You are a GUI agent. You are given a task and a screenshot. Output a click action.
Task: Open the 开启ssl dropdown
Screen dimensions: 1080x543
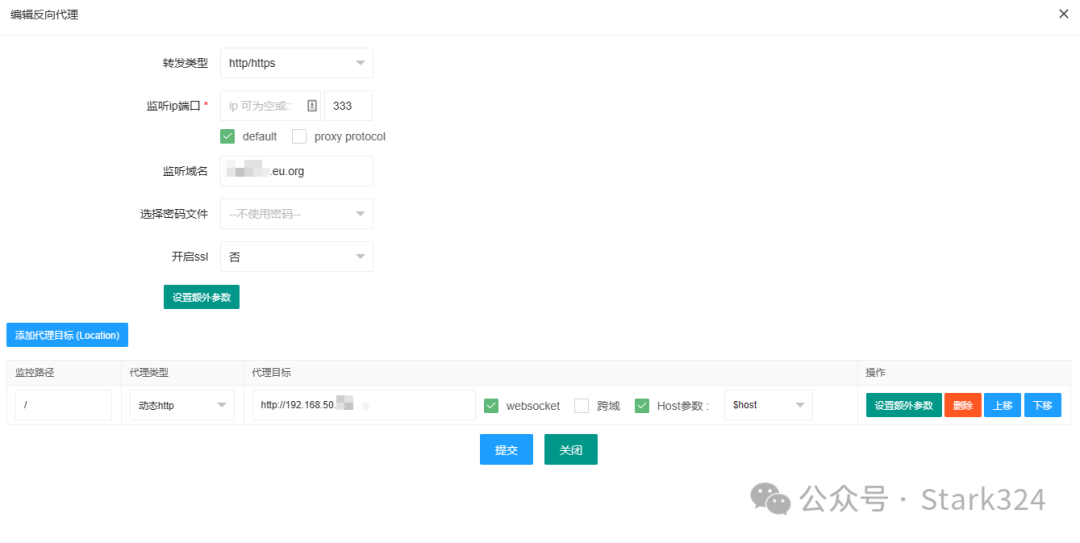tap(297, 257)
